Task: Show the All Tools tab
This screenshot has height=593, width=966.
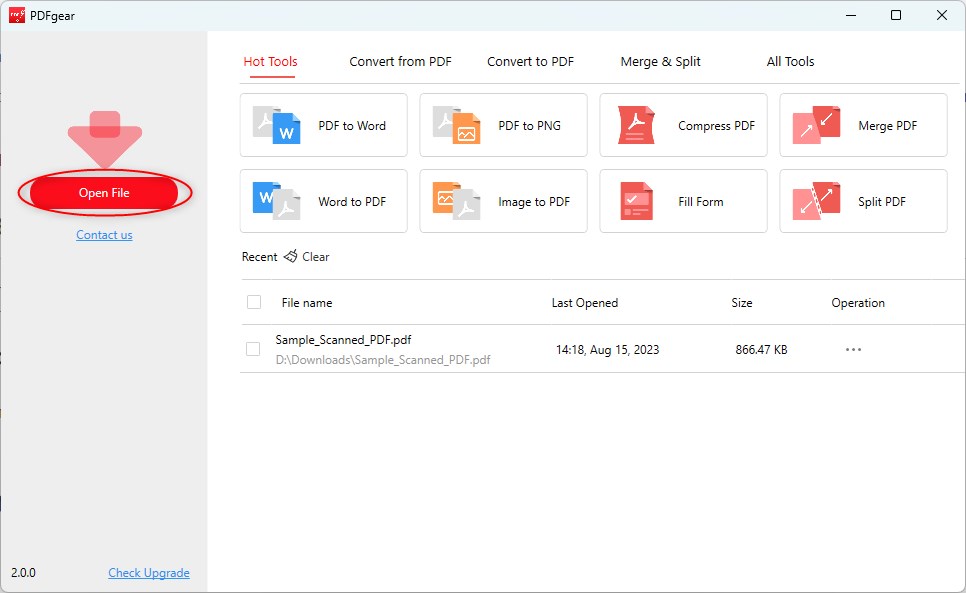Action: [x=790, y=62]
